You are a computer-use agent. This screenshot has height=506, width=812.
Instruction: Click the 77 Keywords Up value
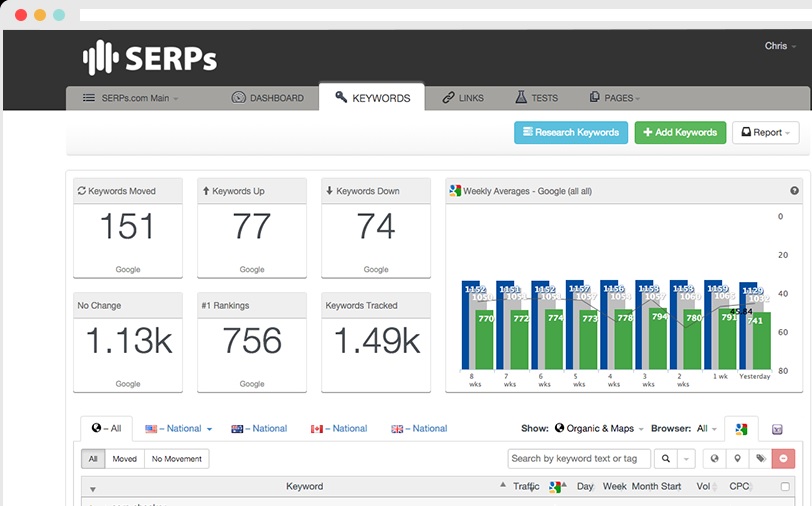coord(252,226)
